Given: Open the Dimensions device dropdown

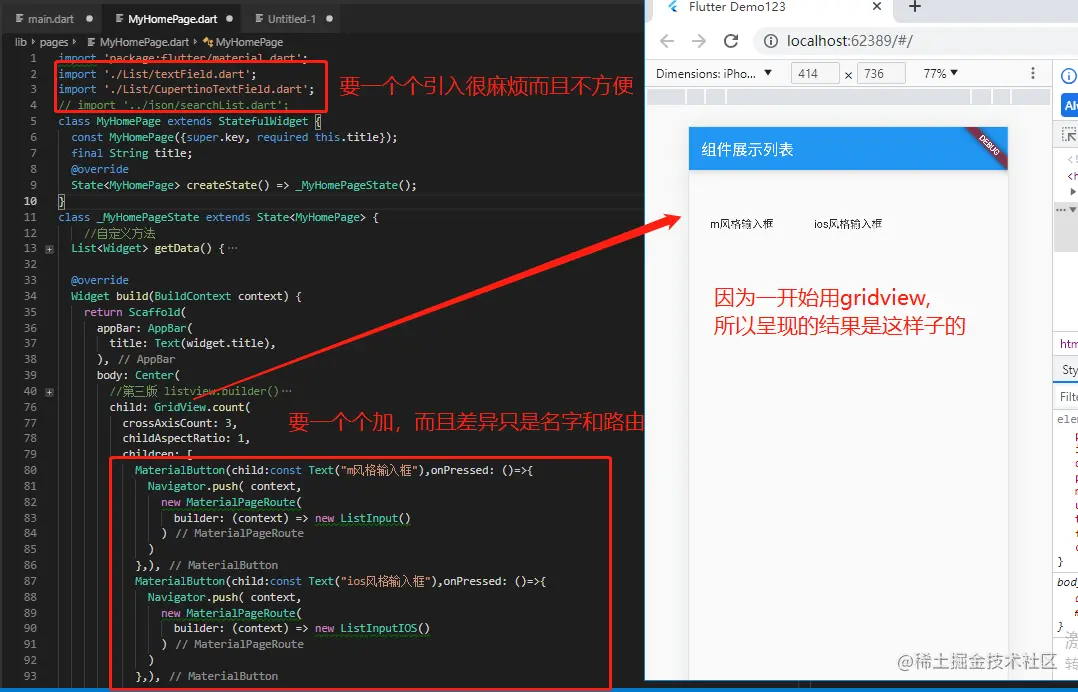Looking at the screenshot, I should tap(714, 74).
